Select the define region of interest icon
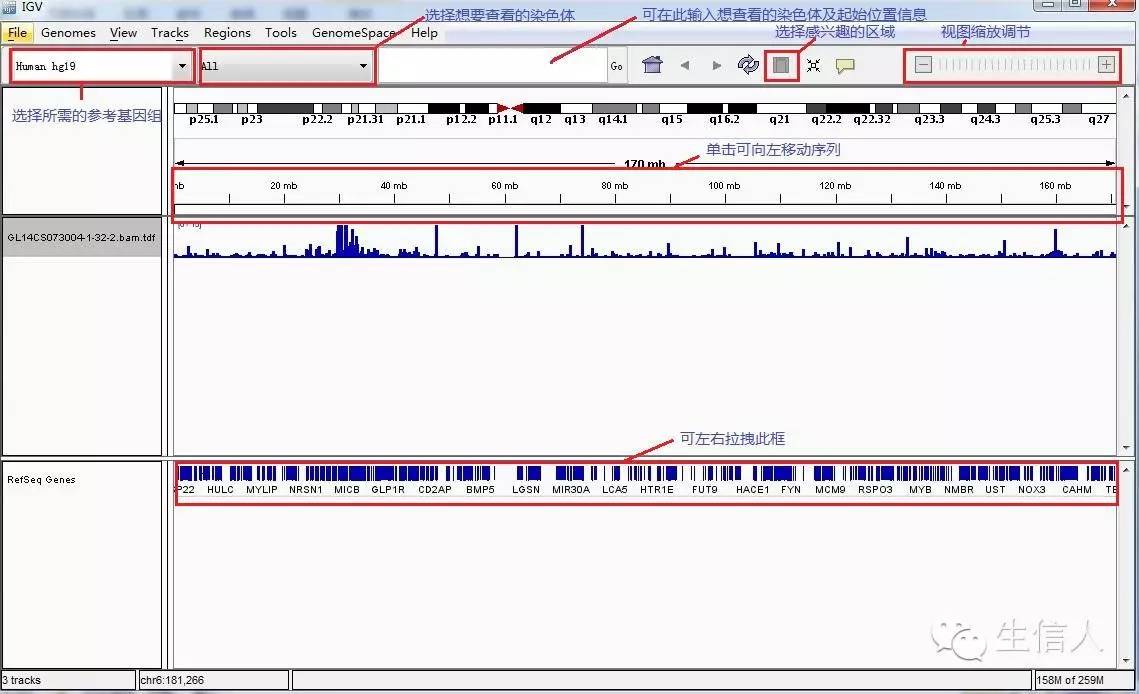Viewport: 1139px width, 694px height. (x=782, y=66)
